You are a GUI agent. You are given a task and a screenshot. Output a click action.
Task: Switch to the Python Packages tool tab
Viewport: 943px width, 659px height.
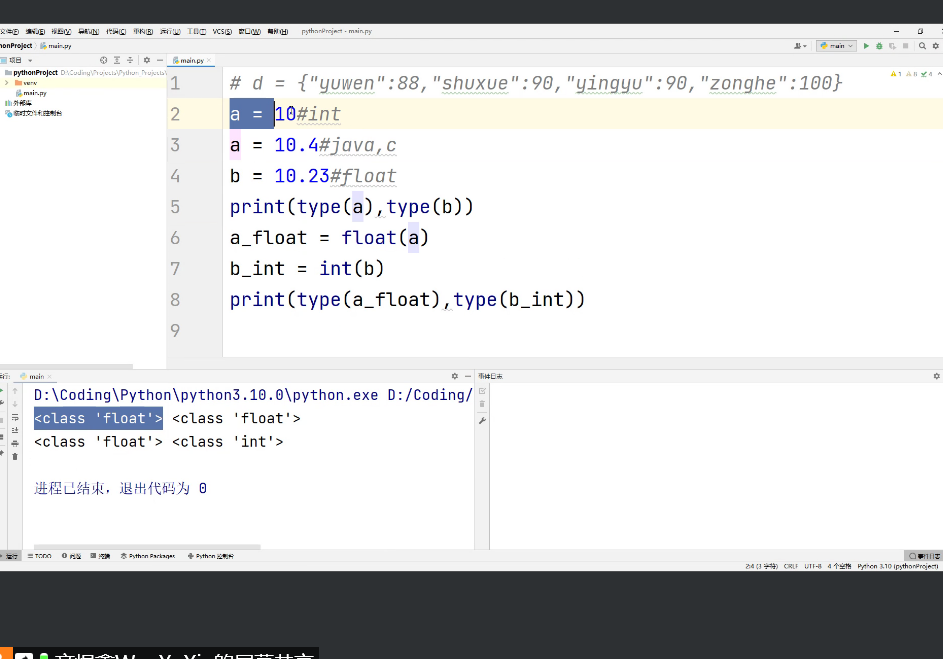[148, 556]
